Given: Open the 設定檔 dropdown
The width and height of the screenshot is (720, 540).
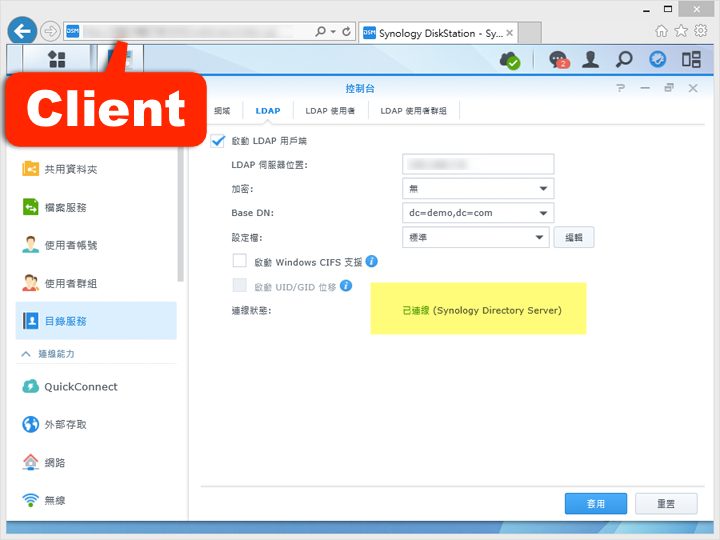Looking at the screenshot, I should [x=476, y=237].
